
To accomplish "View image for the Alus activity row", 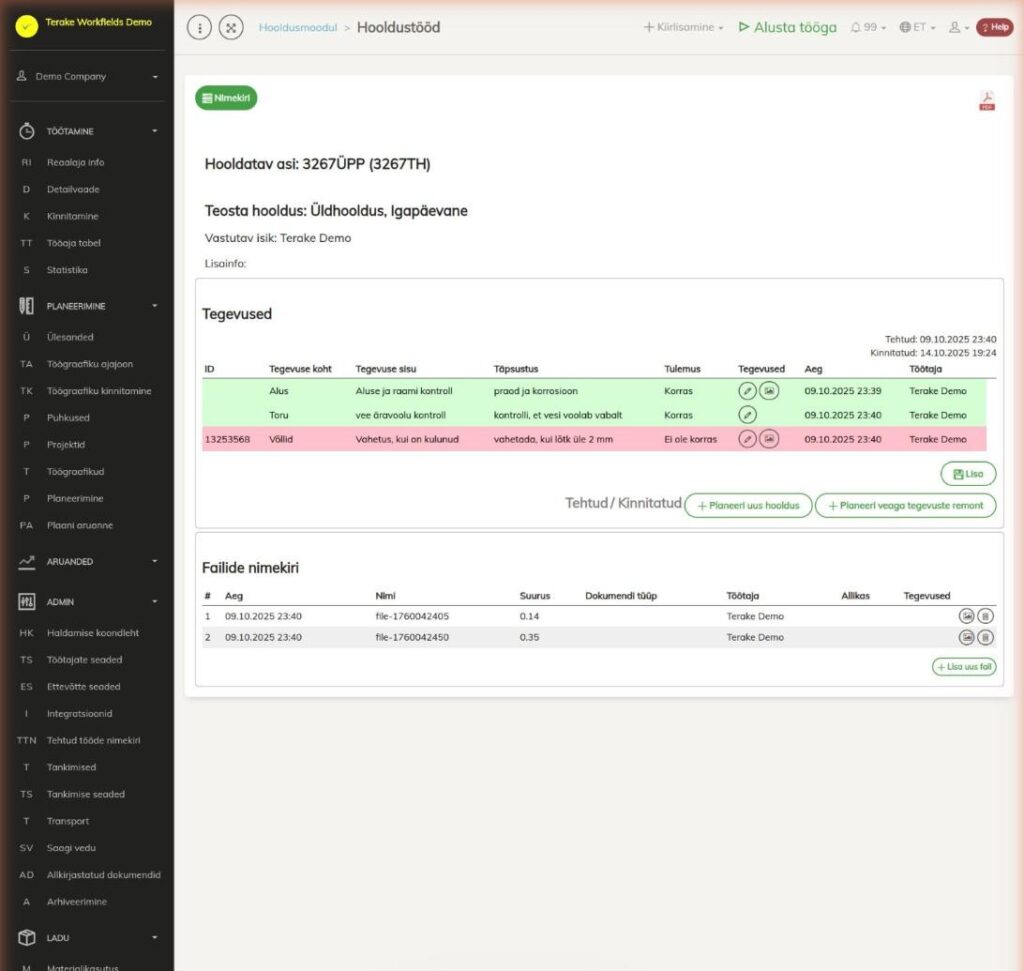I will tap(769, 390).
